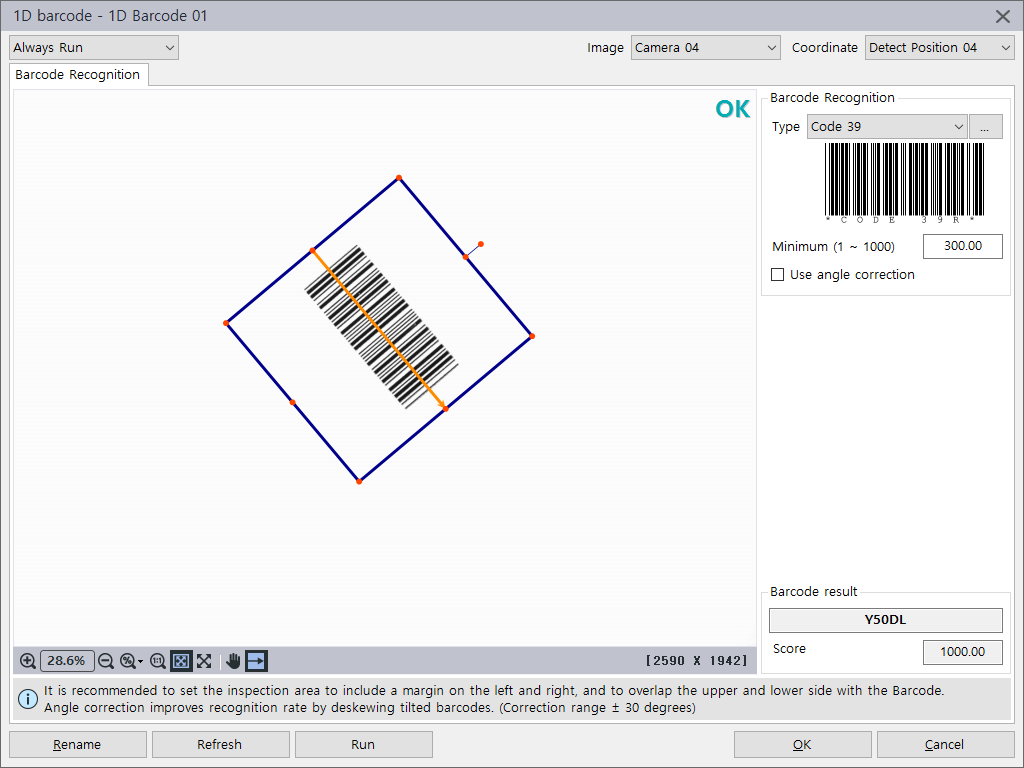Viewport: 1024px width, 768px height.
Task: Click the top corner handle of the region
Action: [399, 178]
